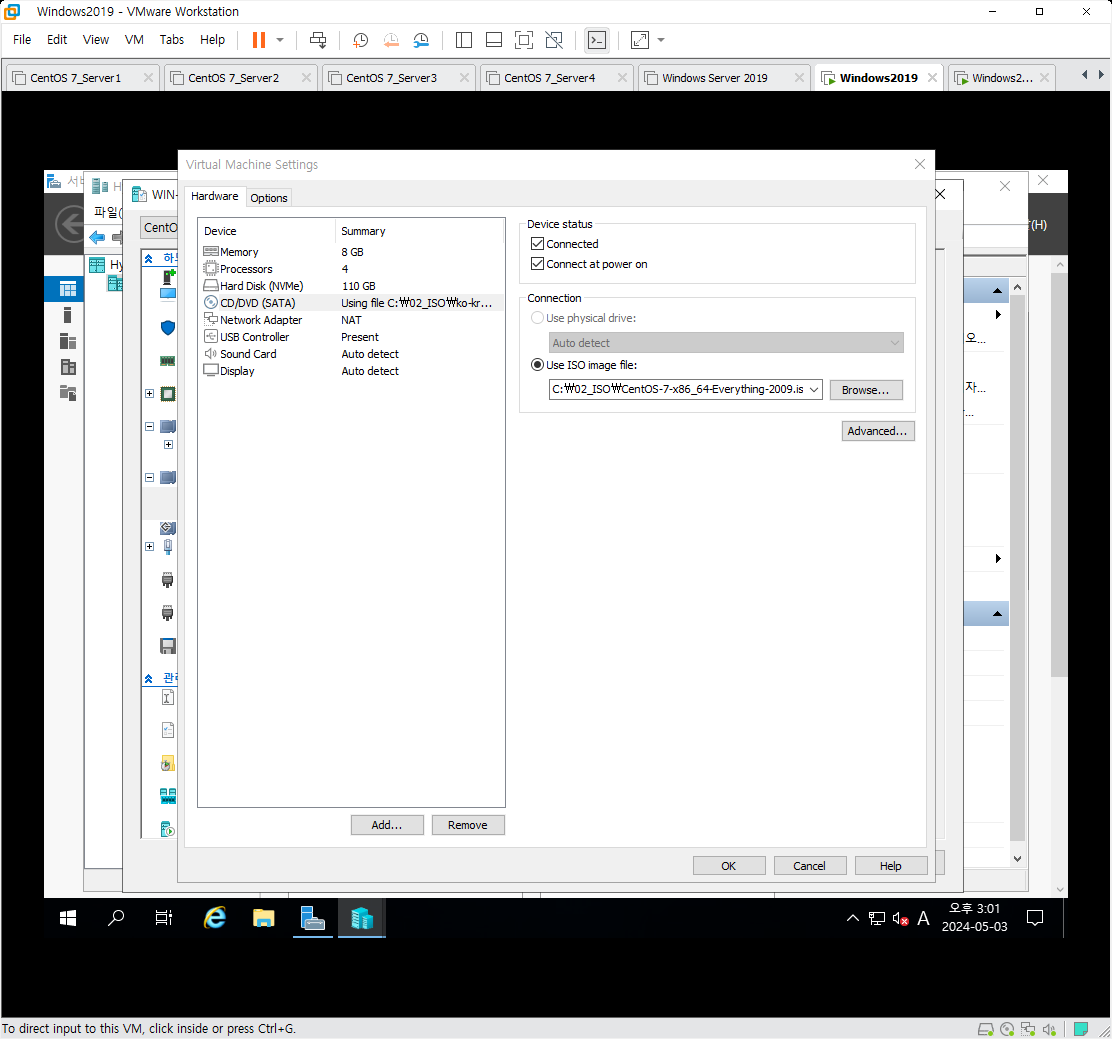The image size is (1112, 1039).
Task: Show hidden icons in guest system tray
Action: 853,918
